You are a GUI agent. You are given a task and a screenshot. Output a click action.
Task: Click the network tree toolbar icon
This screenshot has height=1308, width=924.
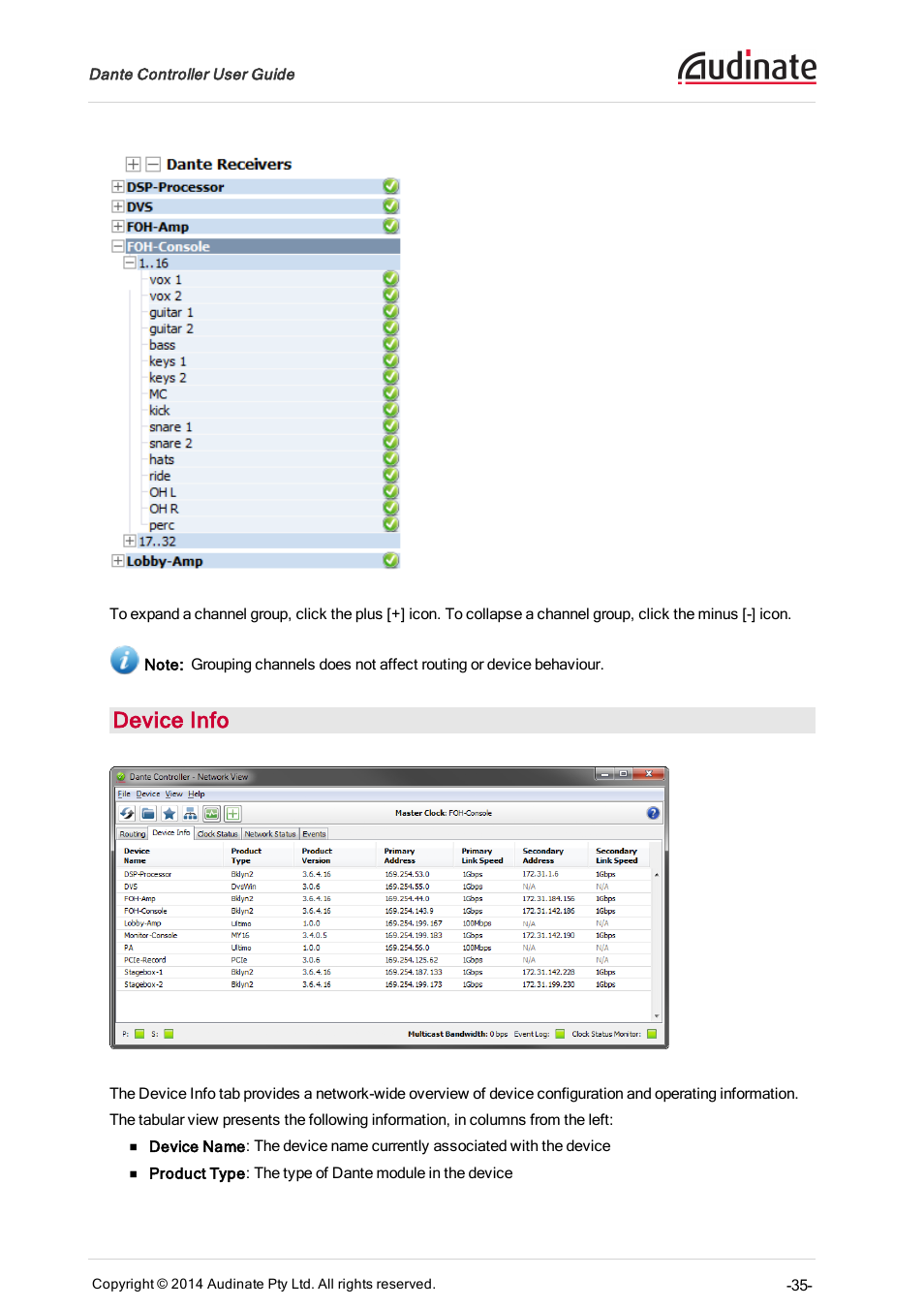[191, 814]
